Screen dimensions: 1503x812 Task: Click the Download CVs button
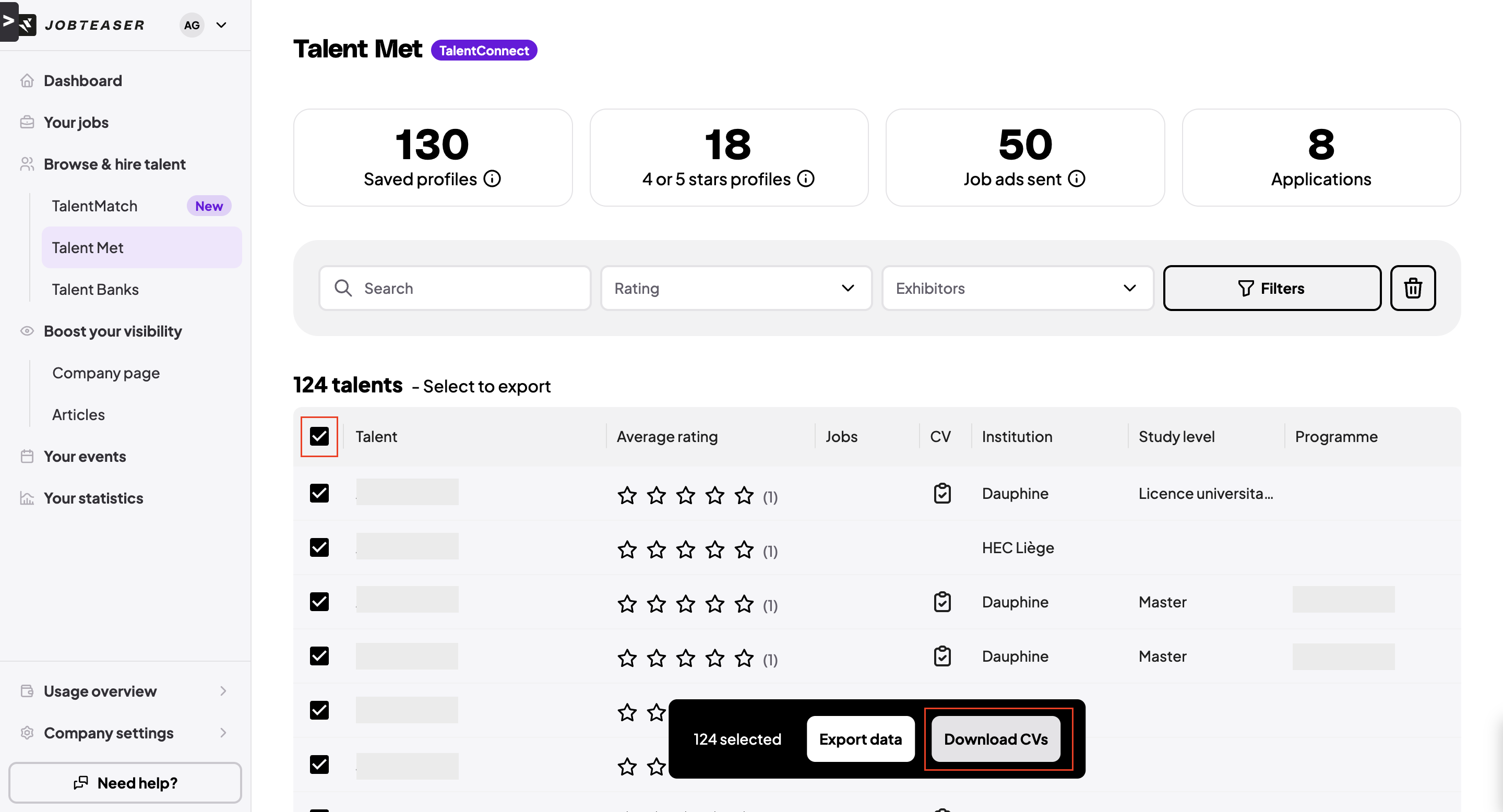[x=995, y=739]
